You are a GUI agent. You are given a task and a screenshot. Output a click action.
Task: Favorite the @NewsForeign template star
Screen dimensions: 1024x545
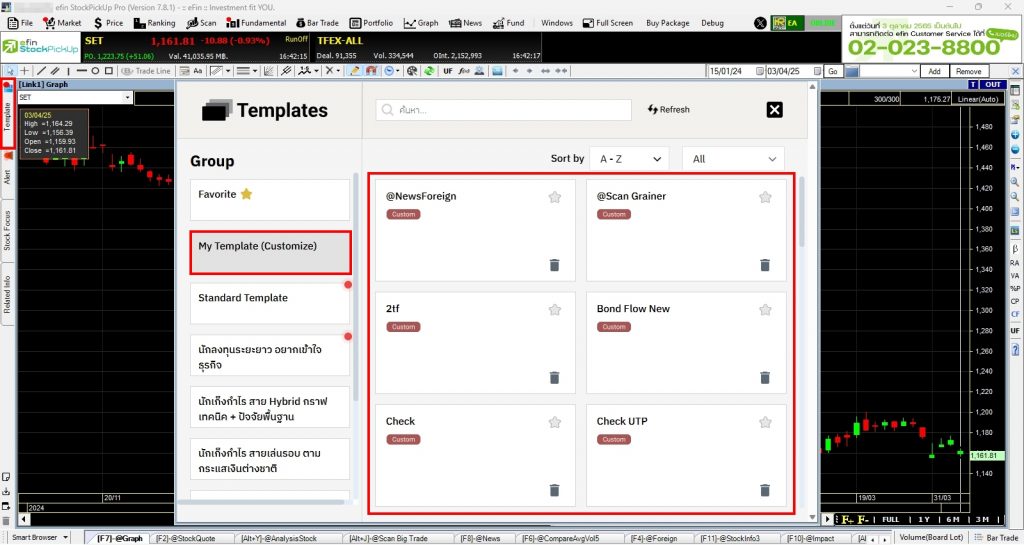554,197
